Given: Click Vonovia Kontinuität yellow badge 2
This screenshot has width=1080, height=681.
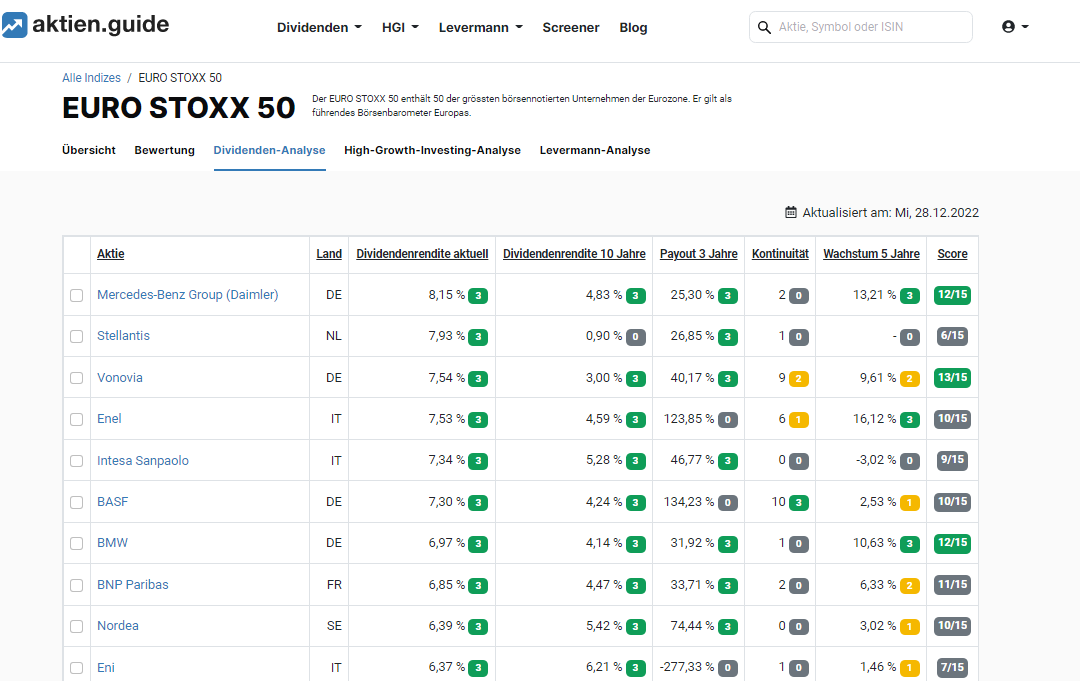Looking at the screenshot, I should (799, 379).
